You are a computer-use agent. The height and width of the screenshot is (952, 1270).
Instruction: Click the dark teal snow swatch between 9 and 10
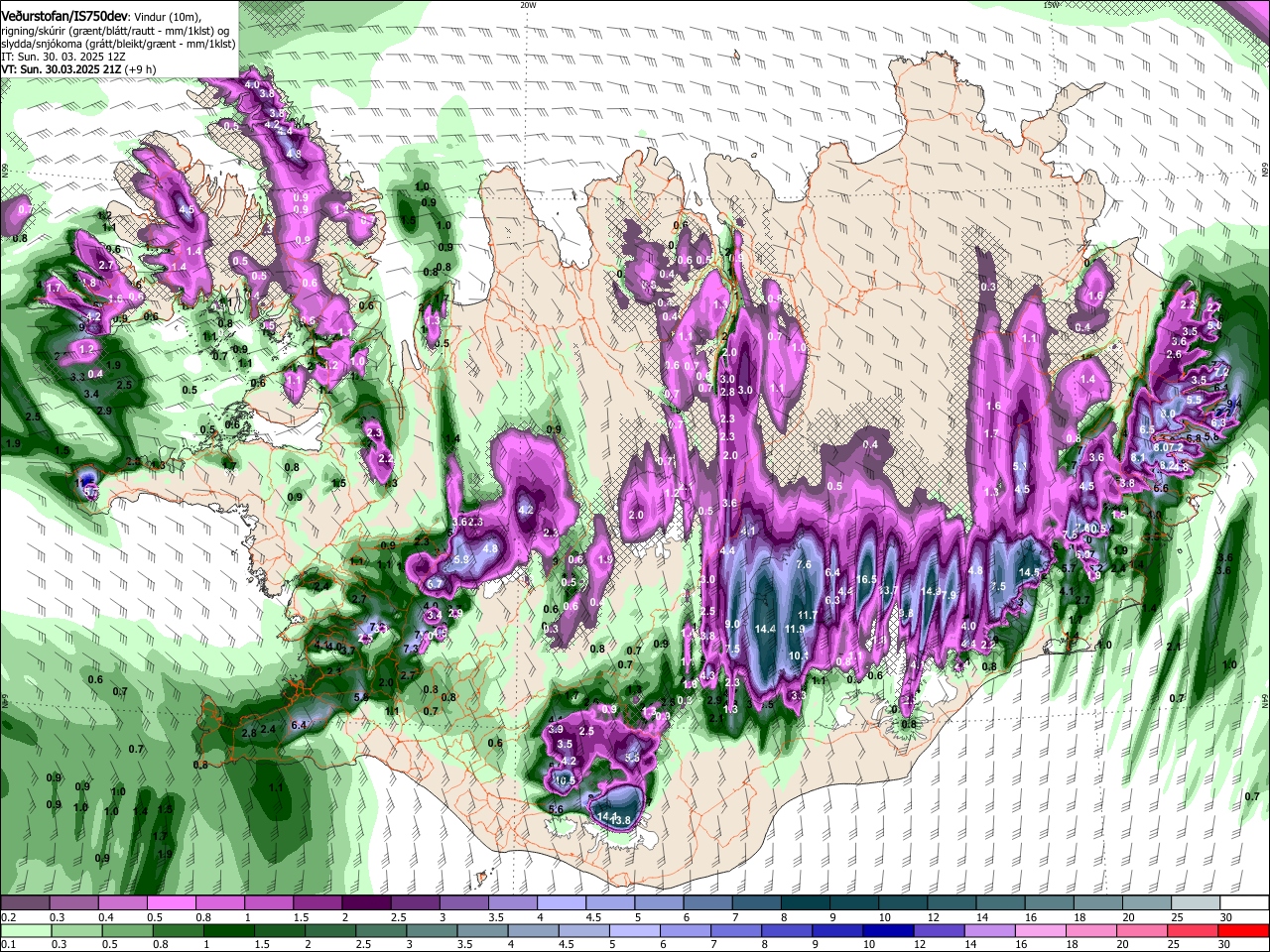(852, 903)
